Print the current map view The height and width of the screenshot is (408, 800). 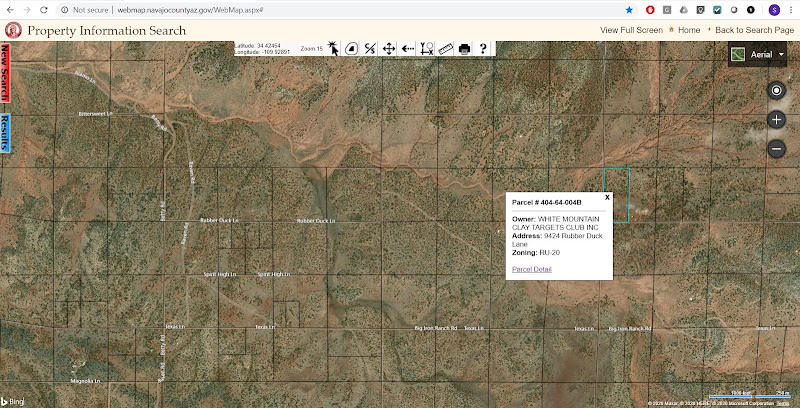point(464,48)
